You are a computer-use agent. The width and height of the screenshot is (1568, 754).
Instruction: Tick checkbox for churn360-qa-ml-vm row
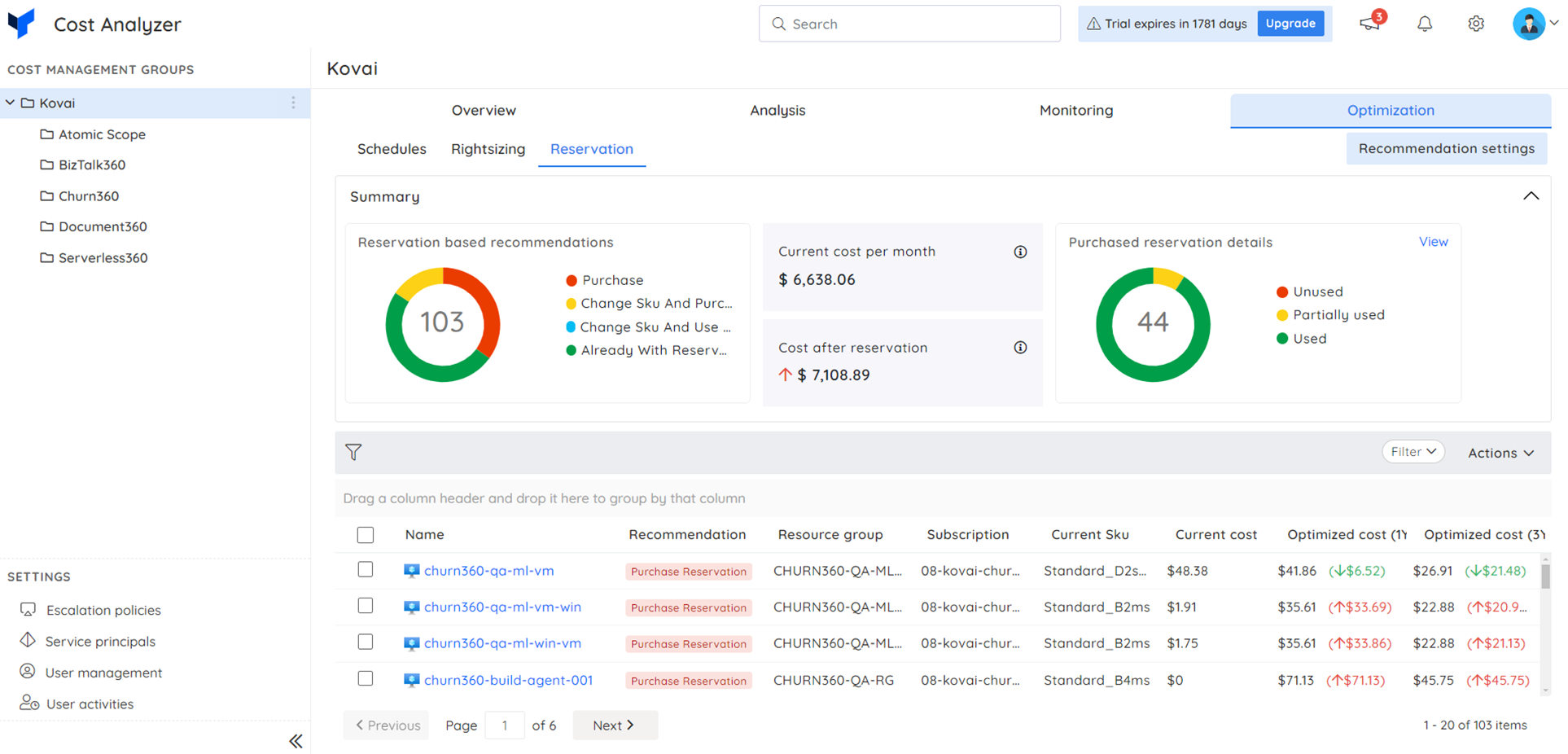366,569
